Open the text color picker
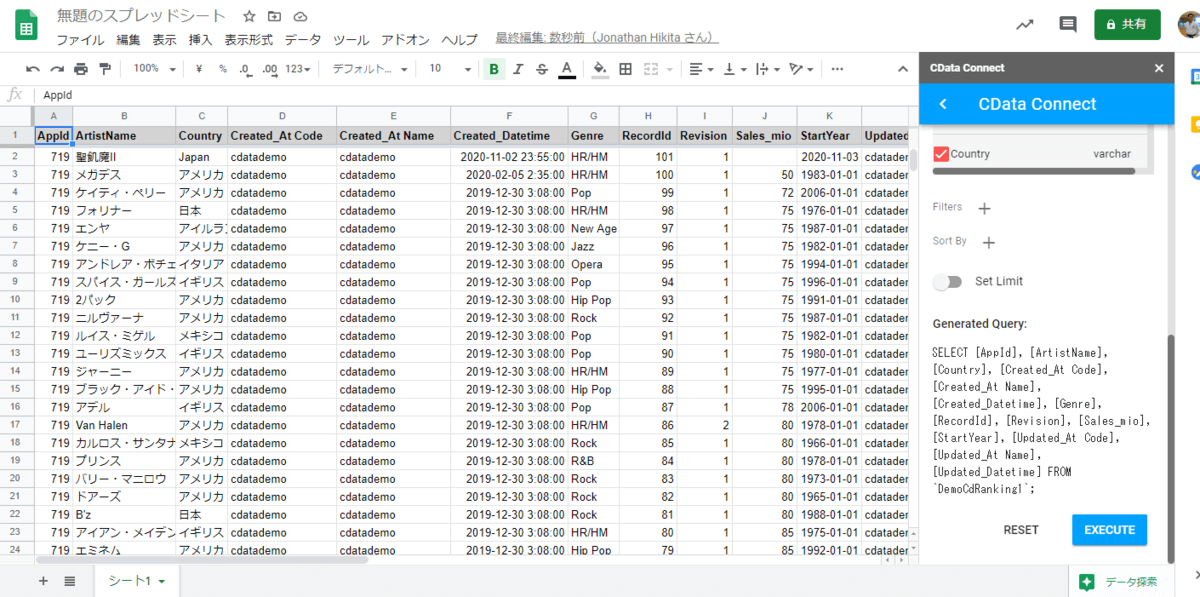Image resolution: width=1200 pixels, height=597 pixels. pyautogui.click(x=567, y=69)
